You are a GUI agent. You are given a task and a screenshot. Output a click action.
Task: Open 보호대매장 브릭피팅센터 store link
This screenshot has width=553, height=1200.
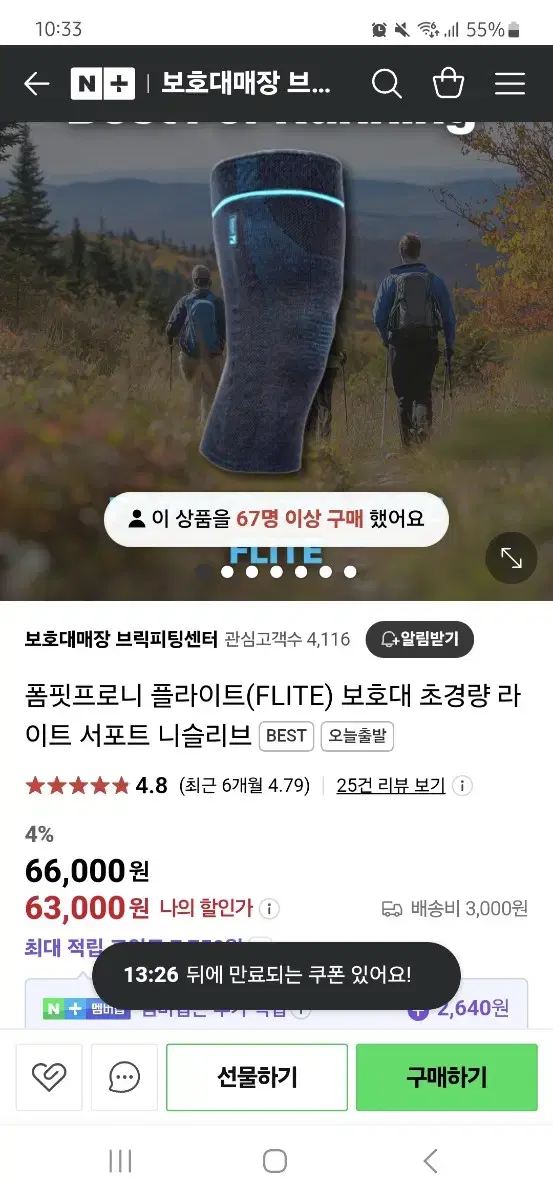click(120, 639)
